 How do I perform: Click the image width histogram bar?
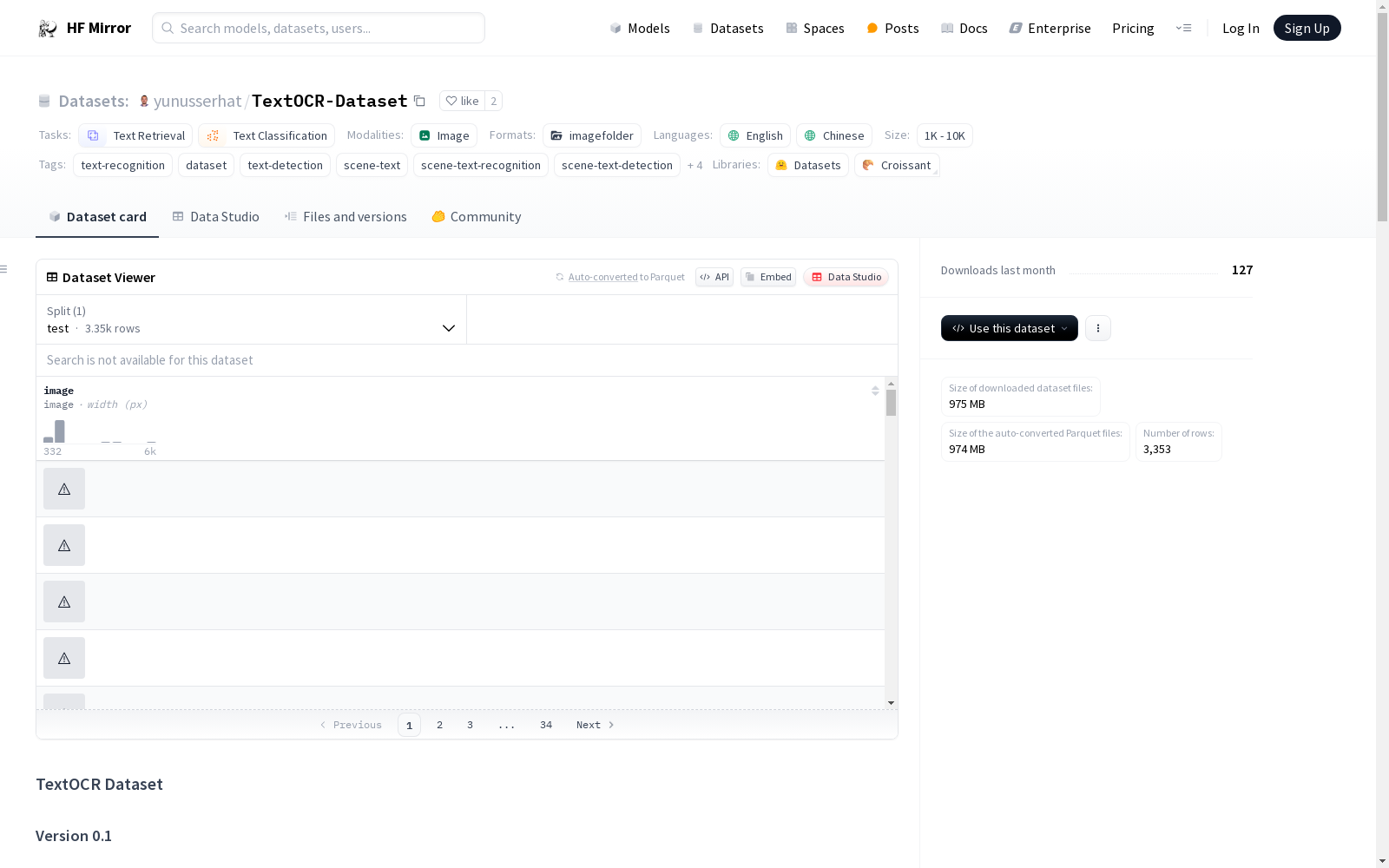point(60,431)
